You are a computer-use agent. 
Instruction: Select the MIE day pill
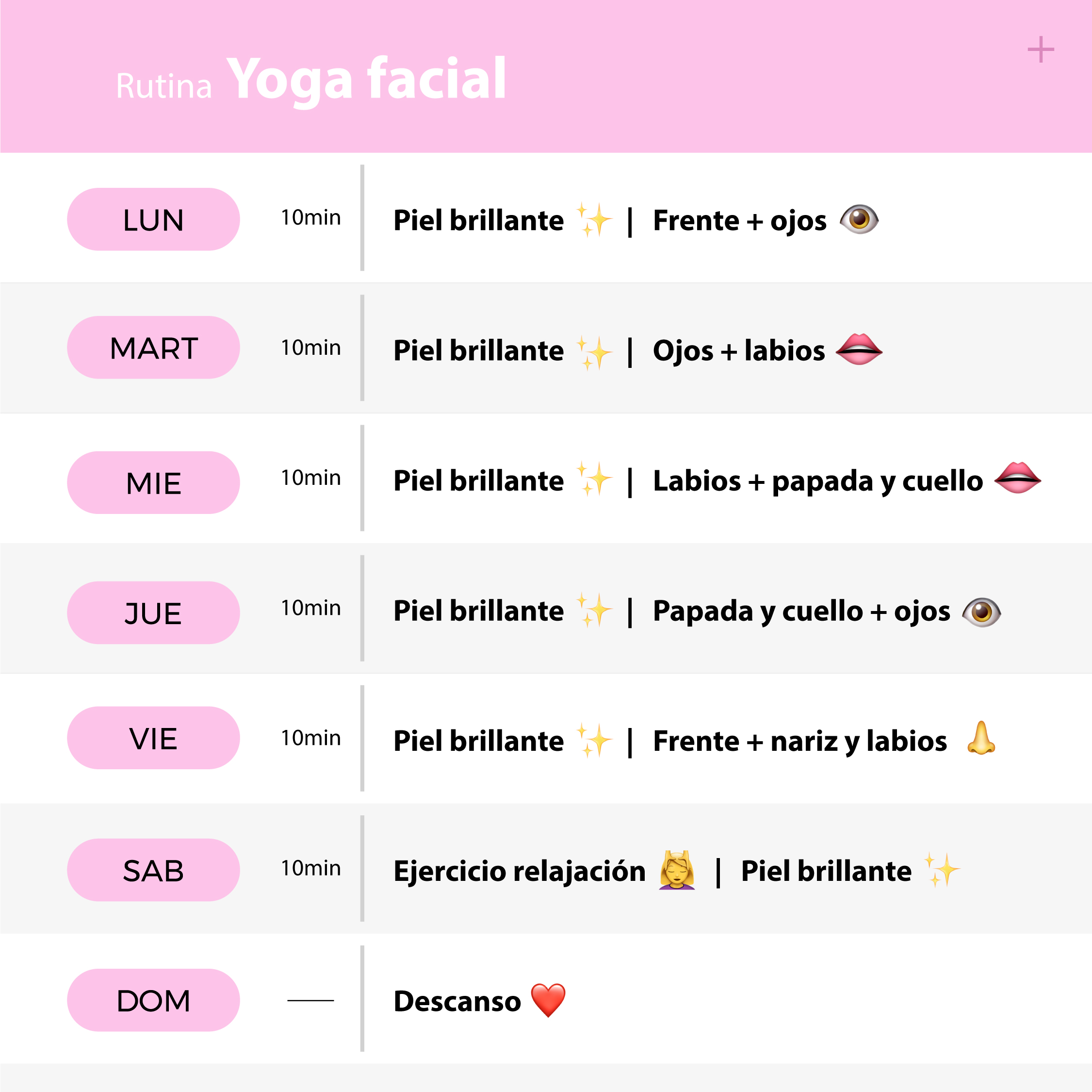click(153, 482)
